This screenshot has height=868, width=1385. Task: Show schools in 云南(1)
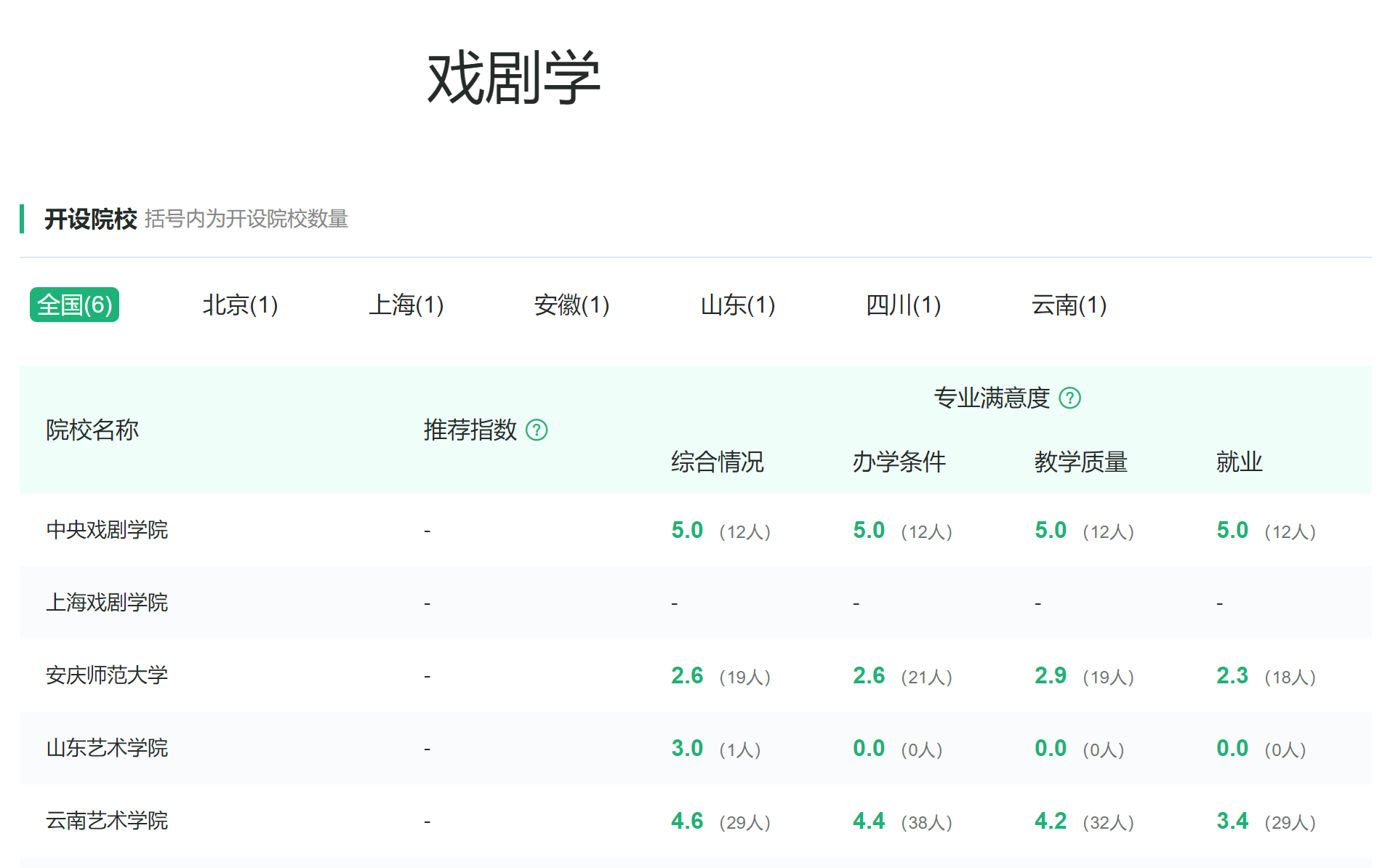tap(1069, 305)
